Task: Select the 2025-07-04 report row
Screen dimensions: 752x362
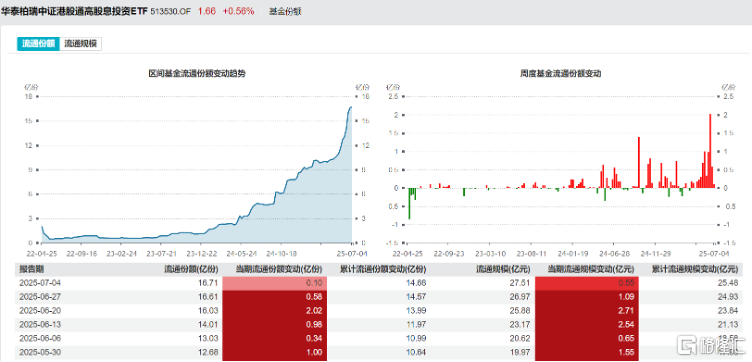Action: [379, 283]
